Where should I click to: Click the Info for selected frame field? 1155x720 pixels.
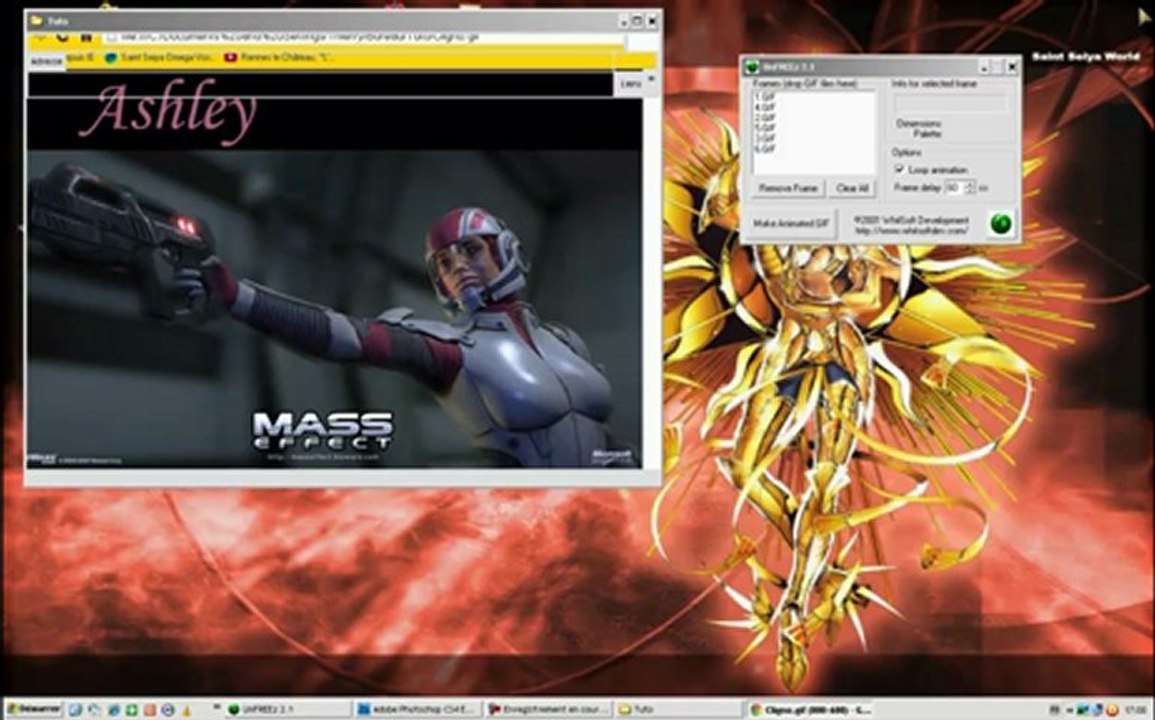[x=950, y=102]
